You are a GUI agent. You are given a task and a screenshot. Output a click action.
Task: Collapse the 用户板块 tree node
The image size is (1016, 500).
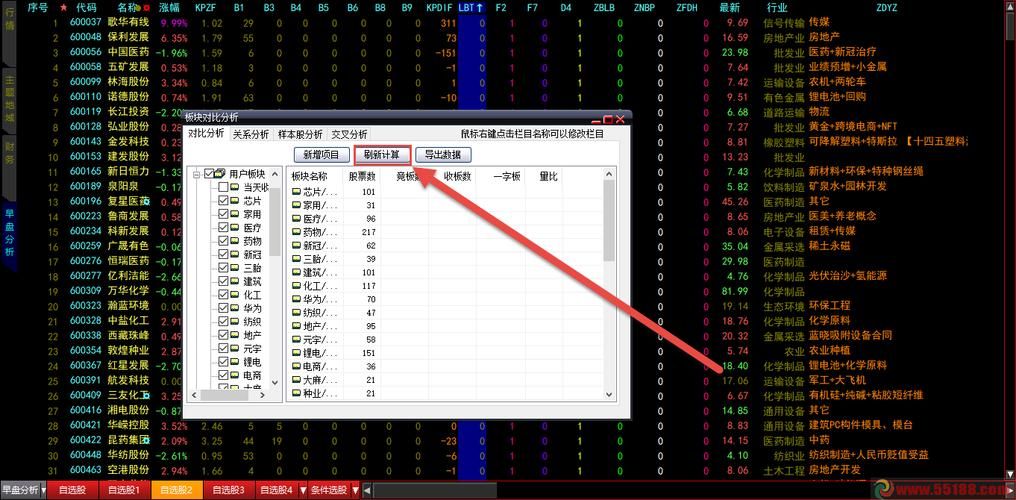coord(196,174)
